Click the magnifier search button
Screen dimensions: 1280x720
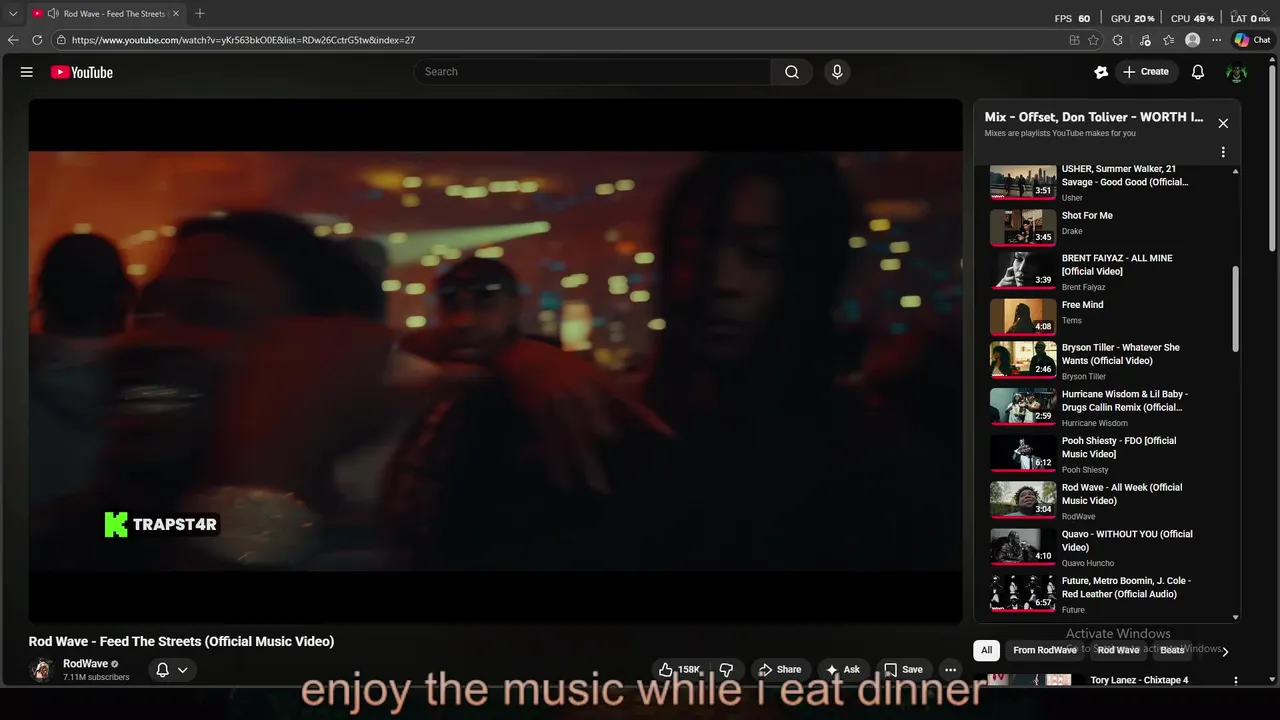tap(792, 72)
